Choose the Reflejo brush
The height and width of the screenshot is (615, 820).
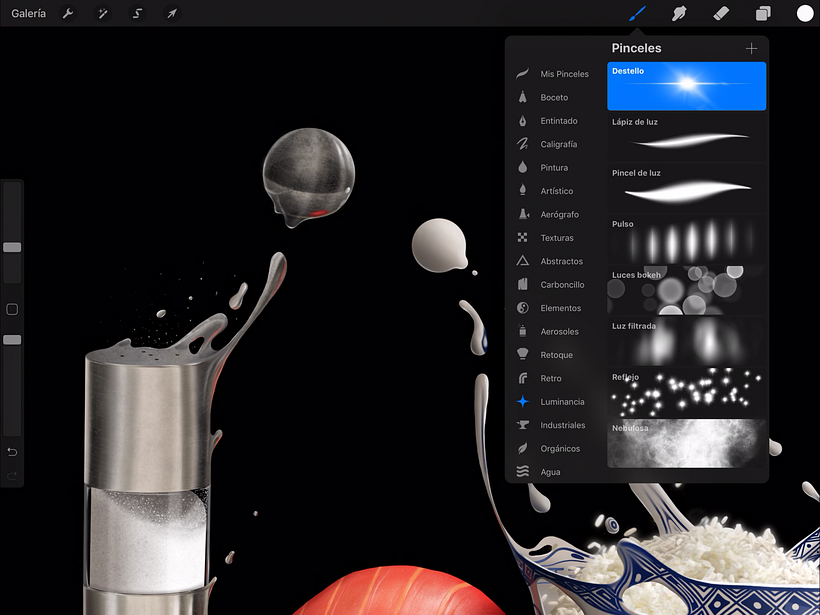(687, 392)
